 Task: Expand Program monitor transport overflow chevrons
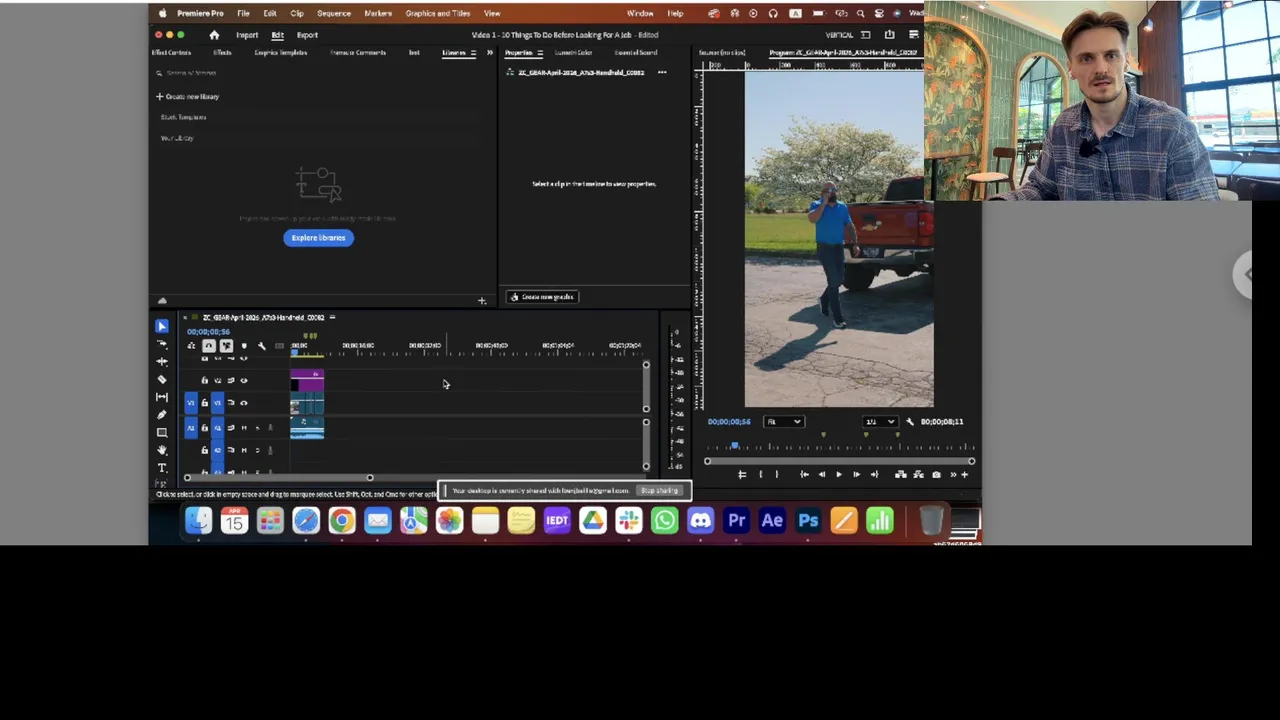coord(952,475)
